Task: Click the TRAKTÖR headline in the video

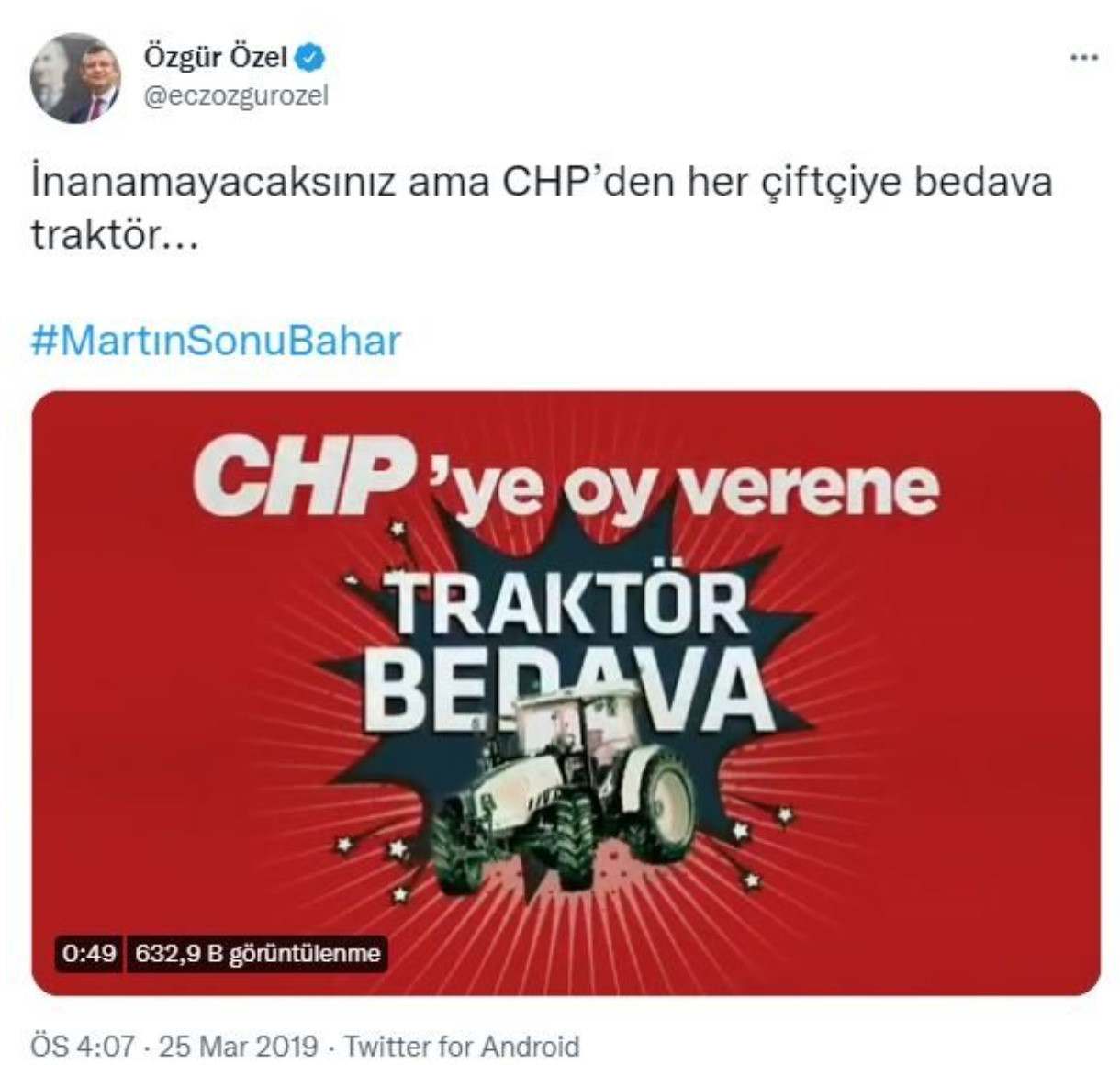Action: click(x=567, y=601)
